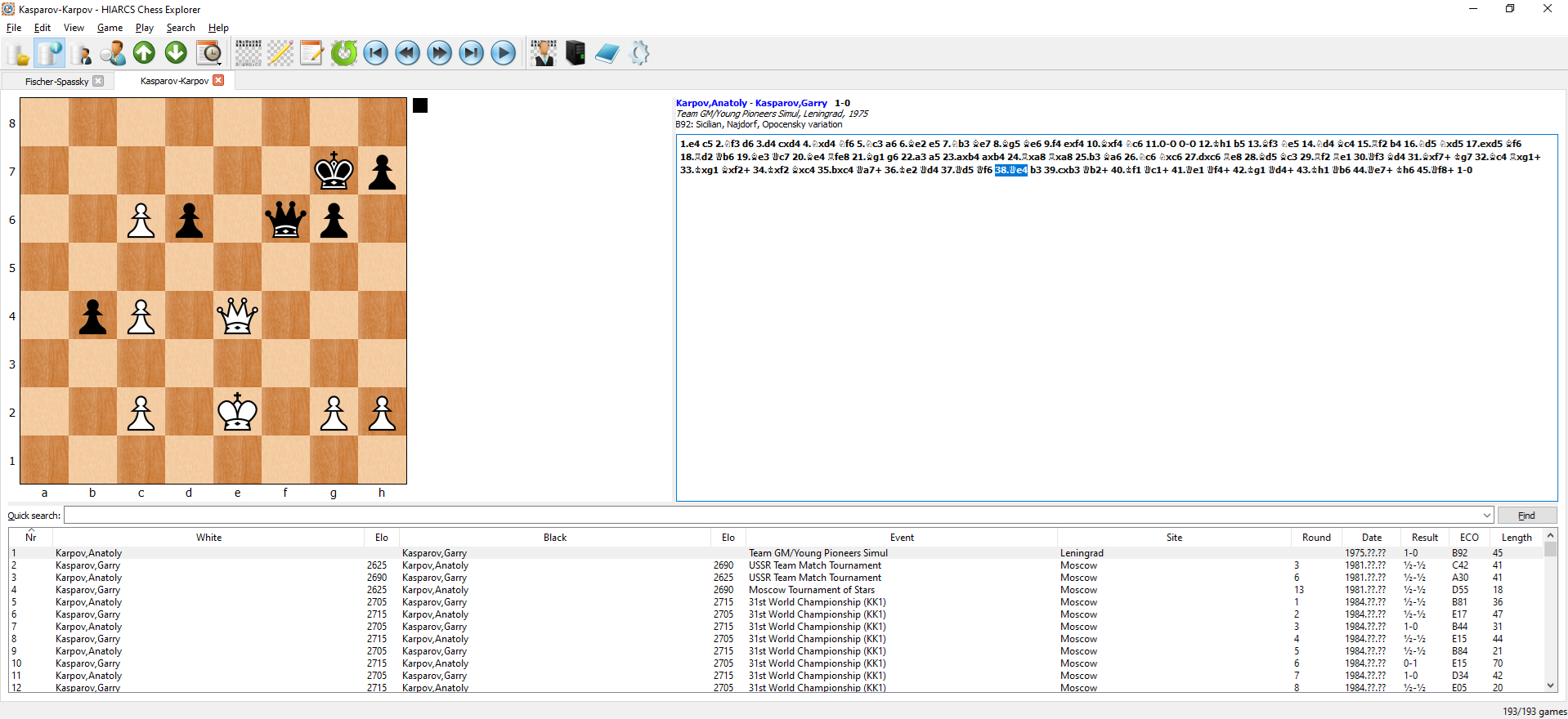Open the black engine tower icon

pyautogui.click(x=576, y=54)
